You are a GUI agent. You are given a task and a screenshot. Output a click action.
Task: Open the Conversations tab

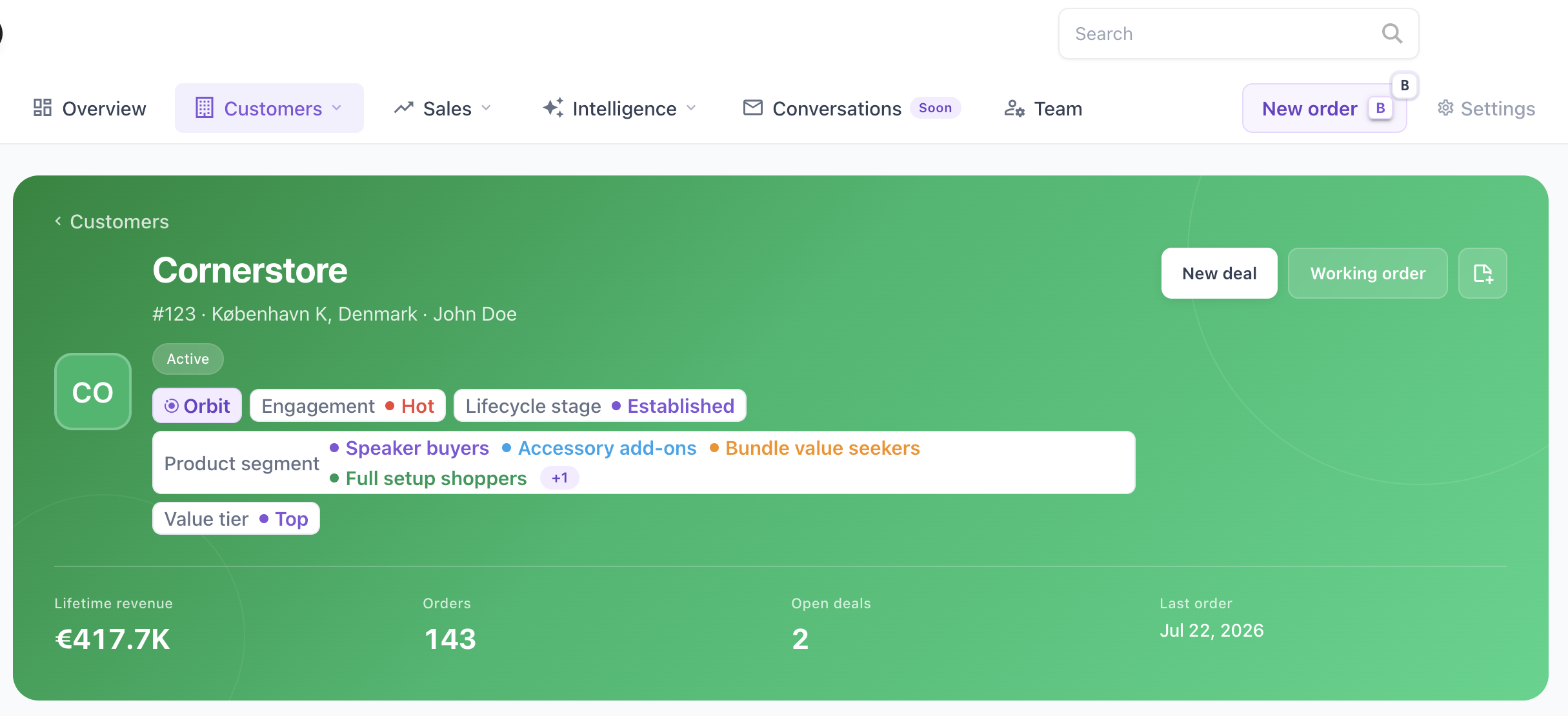pyautogui.click(x=852, y=108)
